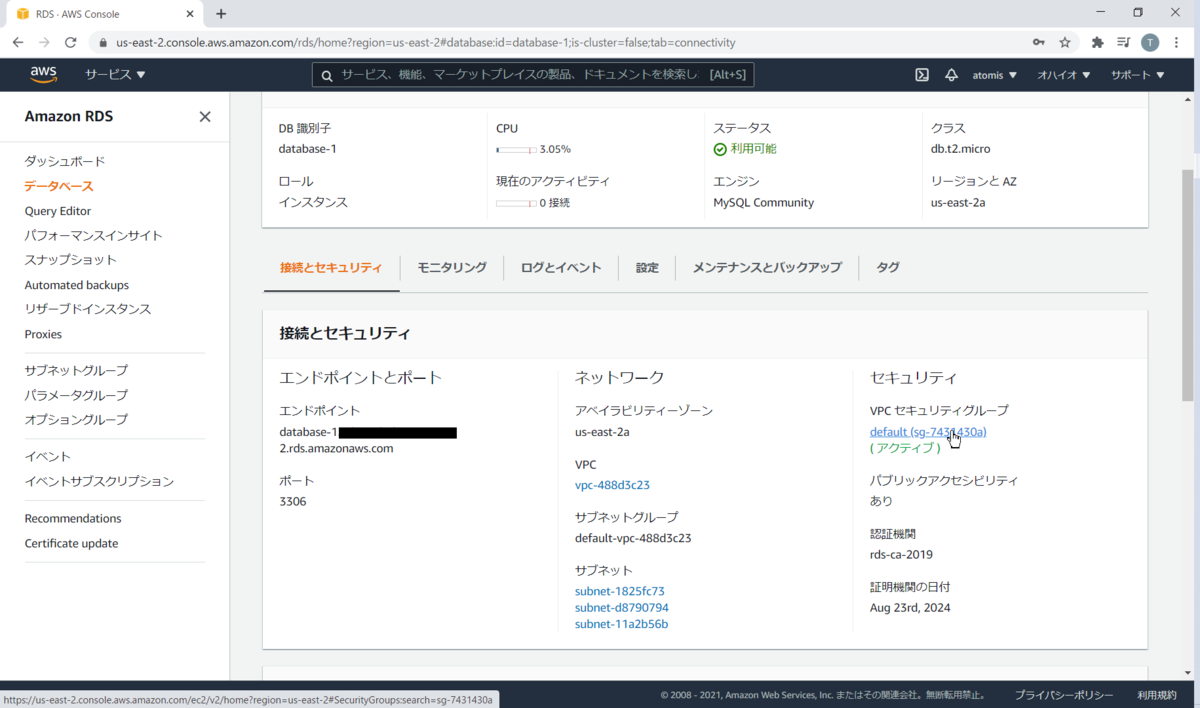
Task: Click the AWS logo to return home
Action: point(43,74)
